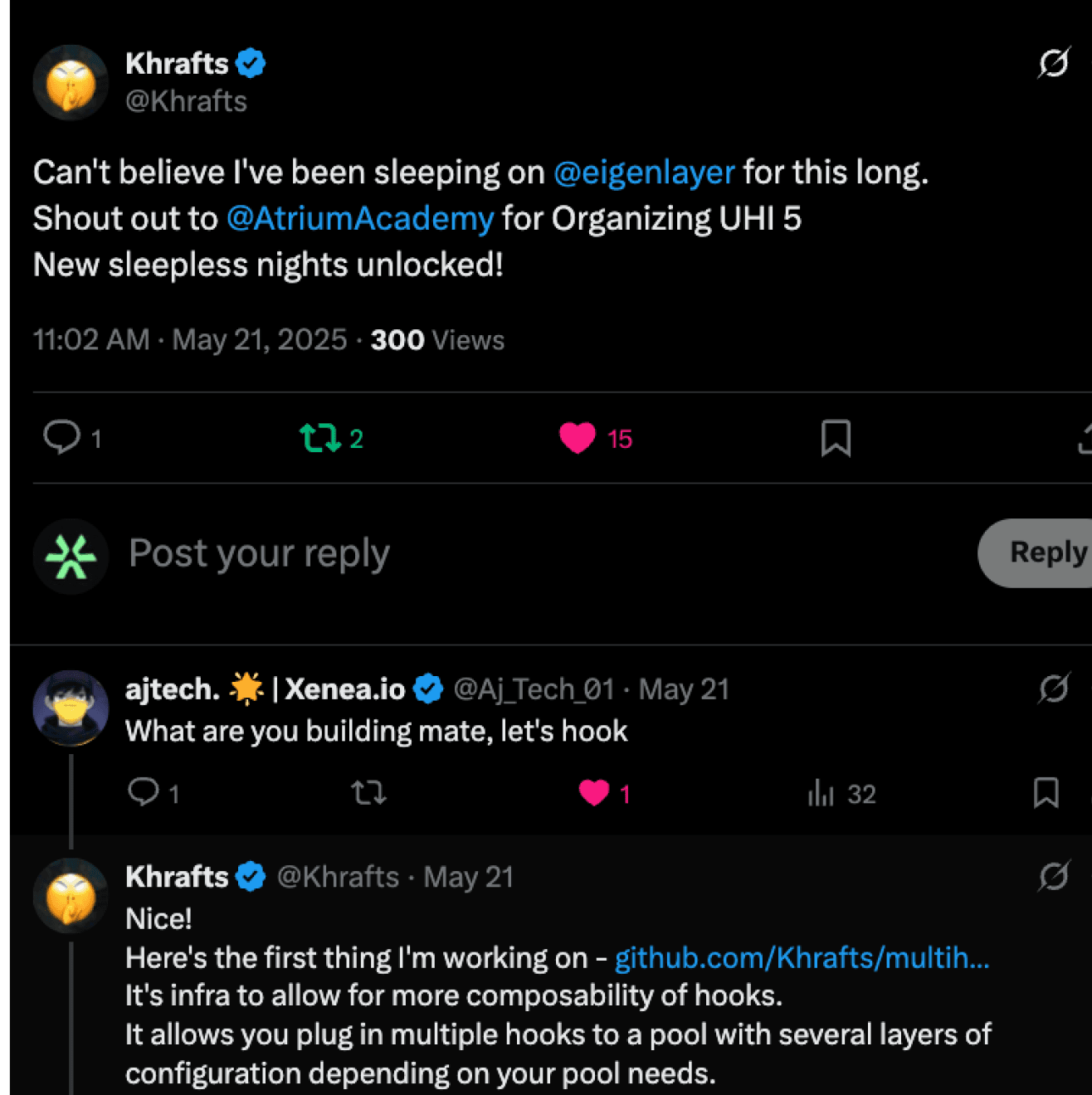The width and height of the screenshot is (1092, 1095).
Task: Open Khrafts's profile avatar on the main tweet
Action: point(71,83)
